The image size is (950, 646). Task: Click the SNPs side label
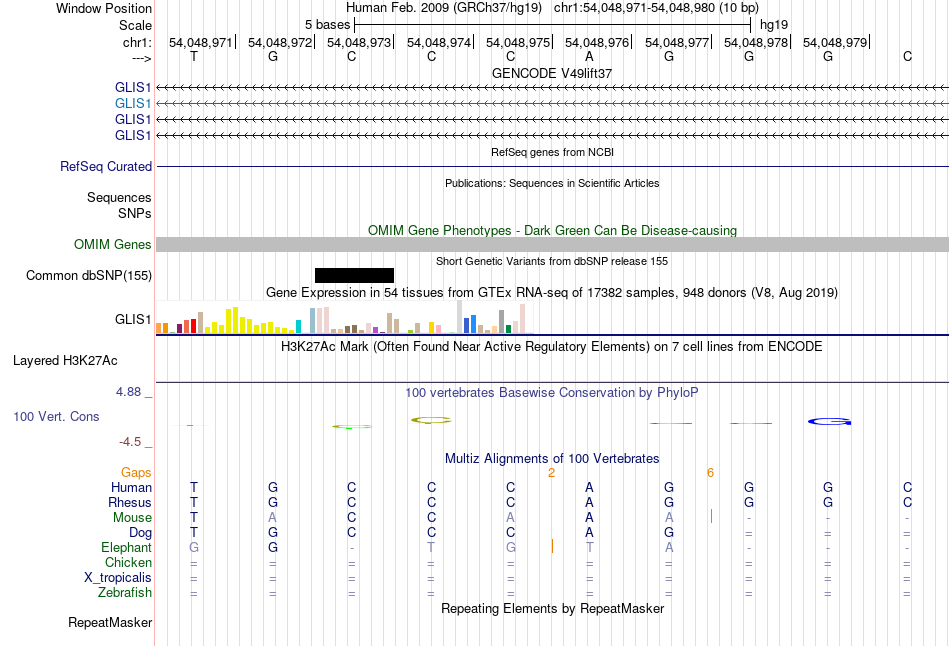click(135, 213)
